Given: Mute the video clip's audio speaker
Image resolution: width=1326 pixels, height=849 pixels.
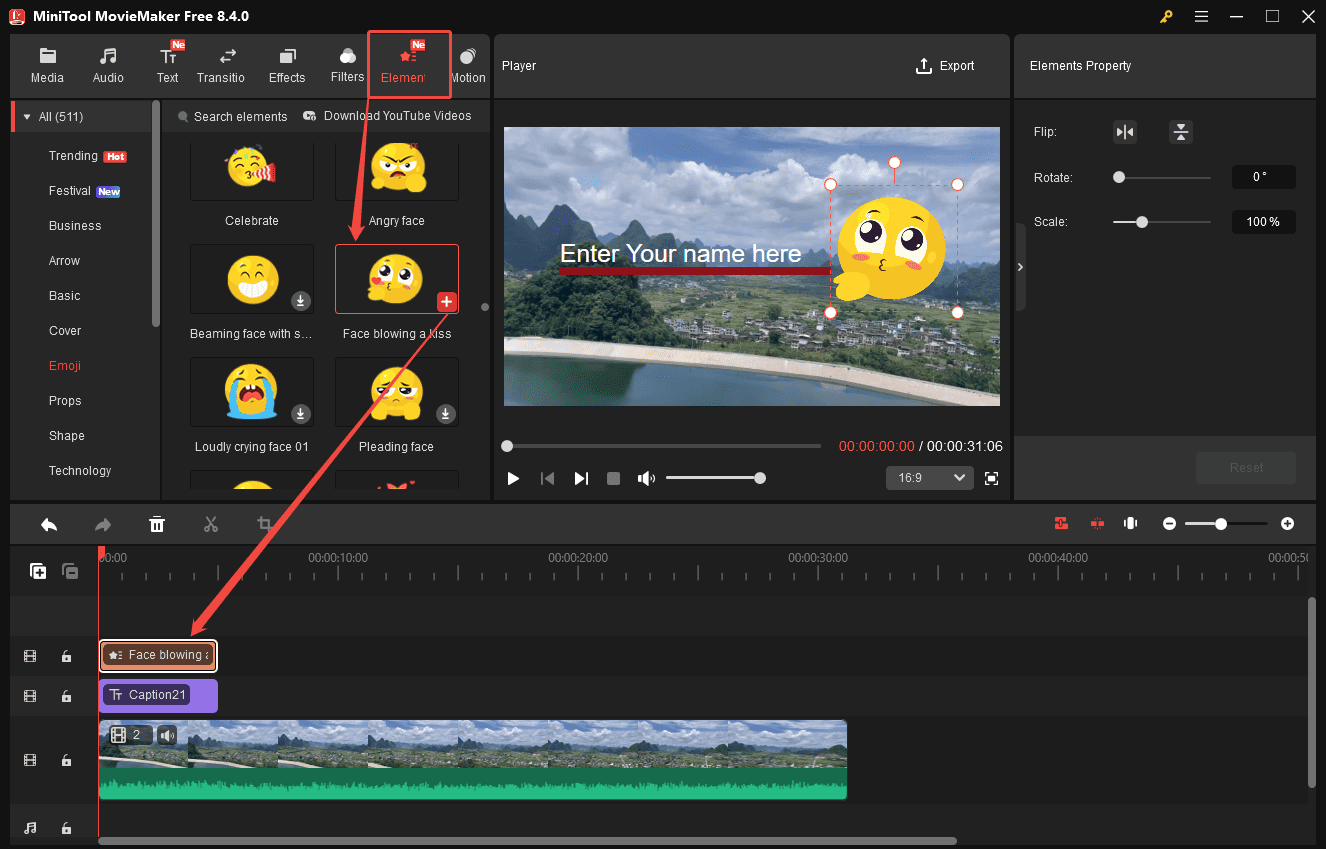Looking at the screenshot, I should coord(167,734).
